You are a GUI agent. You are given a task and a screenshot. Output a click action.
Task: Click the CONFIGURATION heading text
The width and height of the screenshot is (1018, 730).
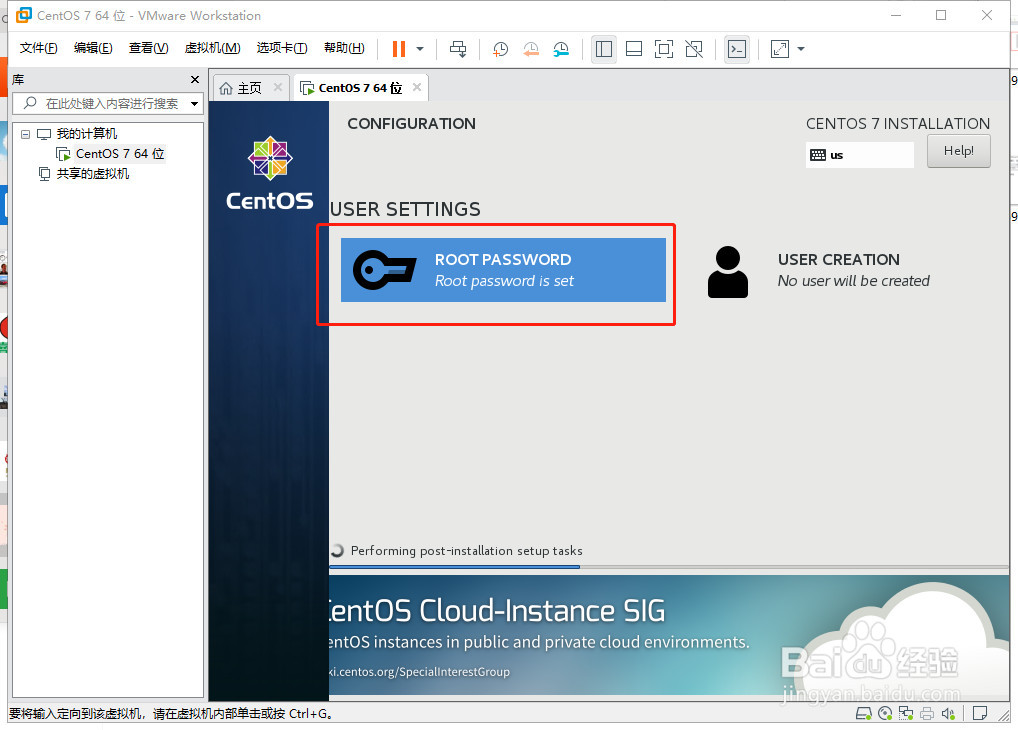[412, 123]
